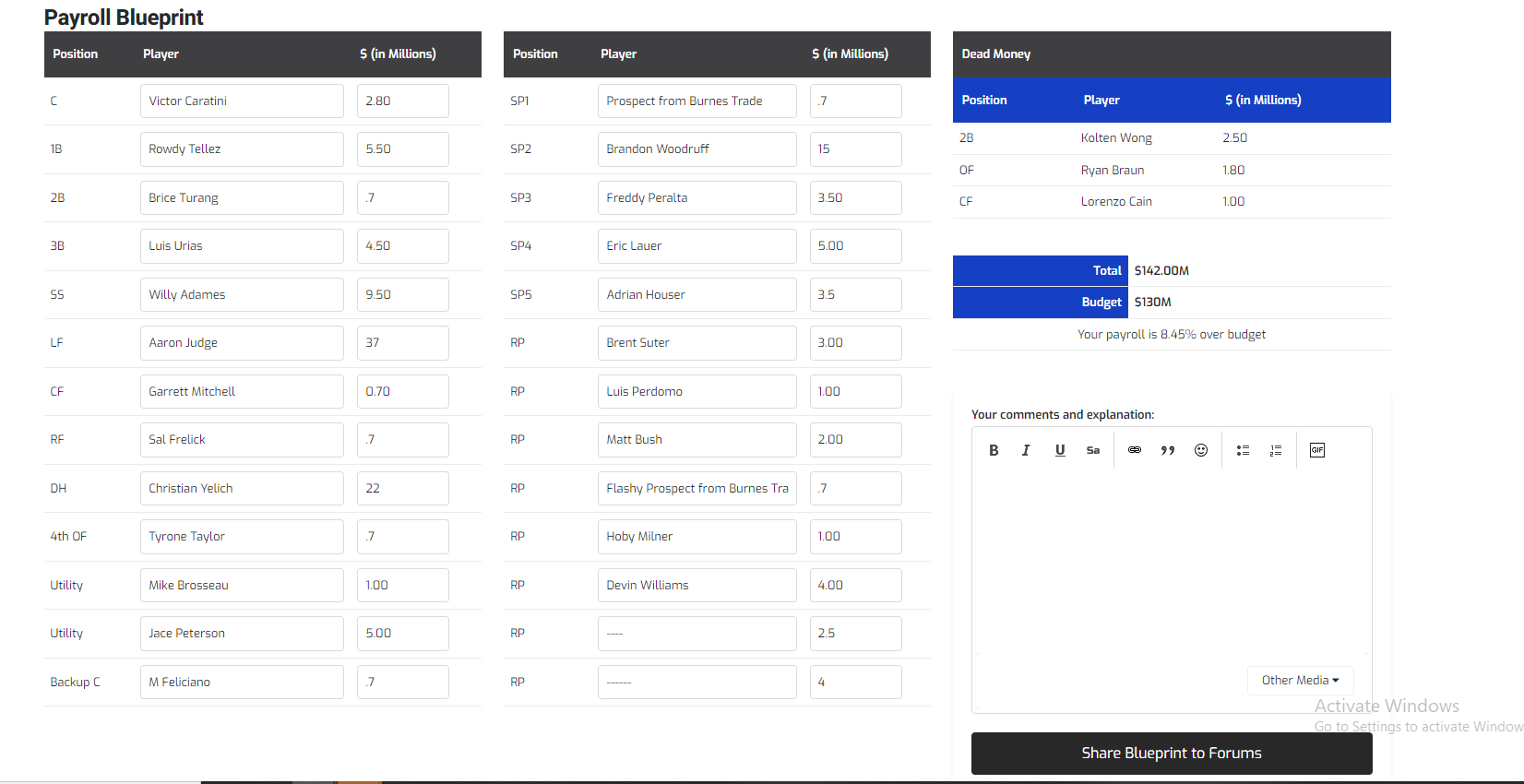This screenshot has width=1524, height=784.
Task: Expand the Other Media dropdown
Action: tap(1300, 681)
